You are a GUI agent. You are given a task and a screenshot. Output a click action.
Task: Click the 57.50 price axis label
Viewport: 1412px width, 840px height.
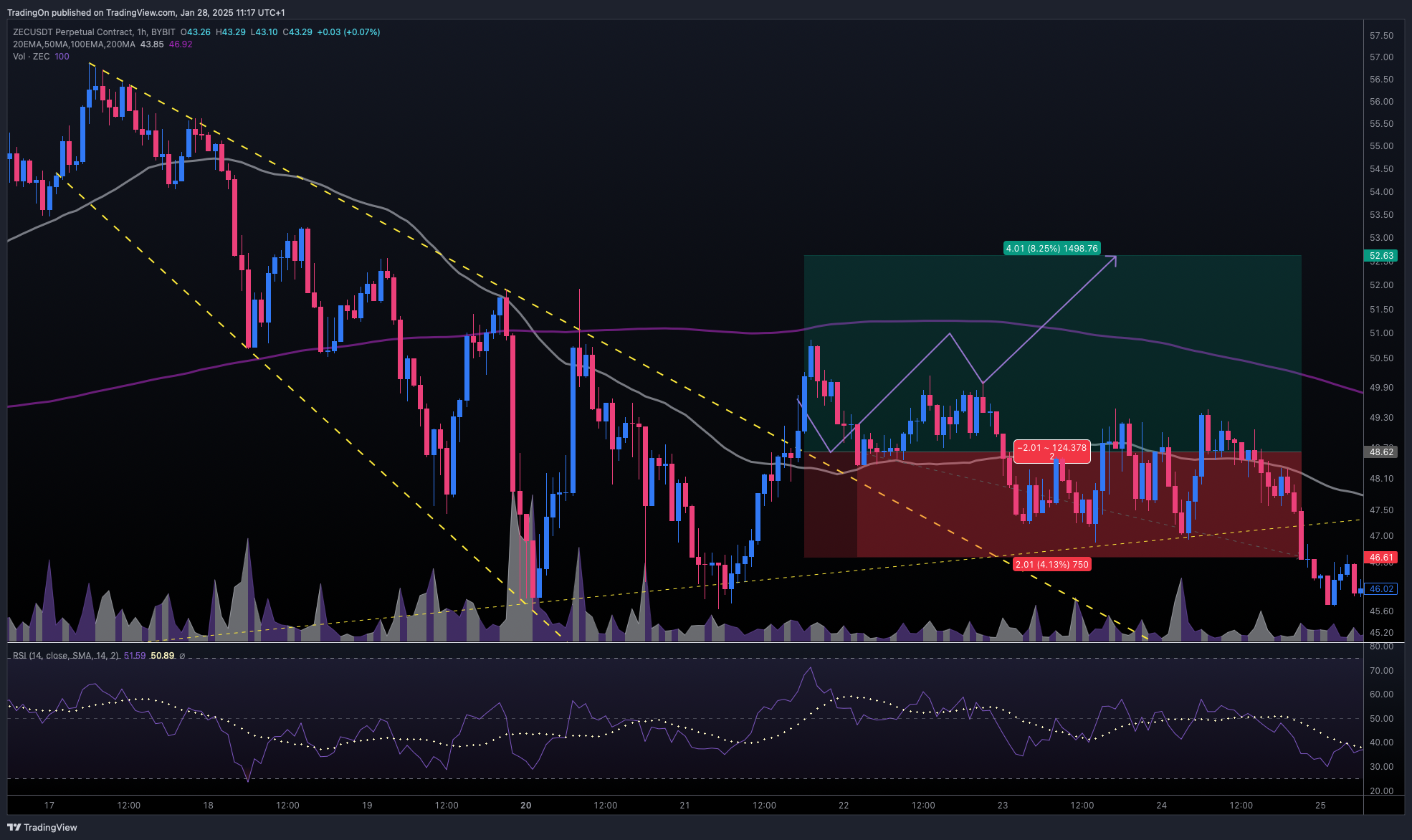[1381, 36]
